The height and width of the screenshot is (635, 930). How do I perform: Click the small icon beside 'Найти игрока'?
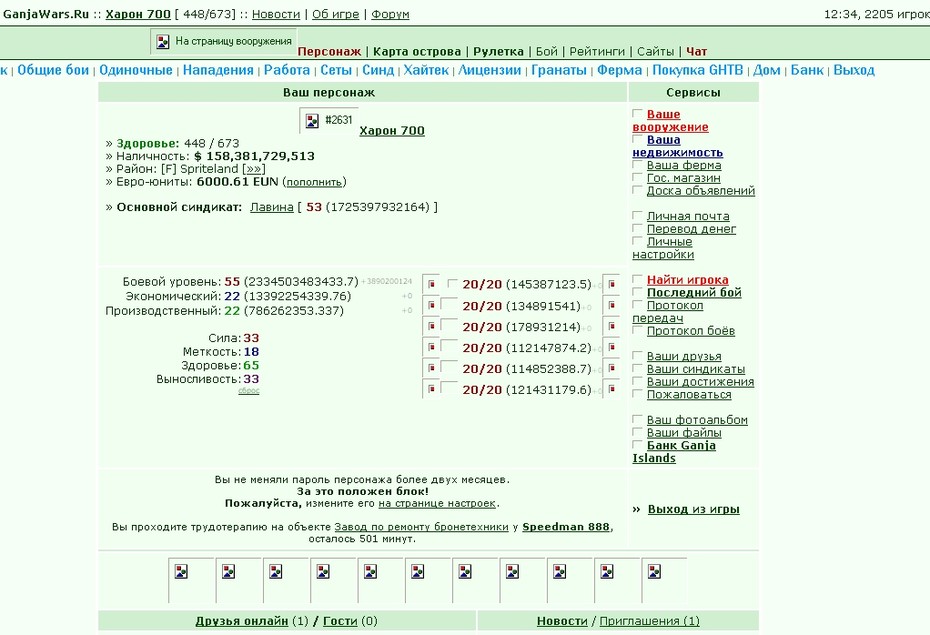tap(638, 279)
